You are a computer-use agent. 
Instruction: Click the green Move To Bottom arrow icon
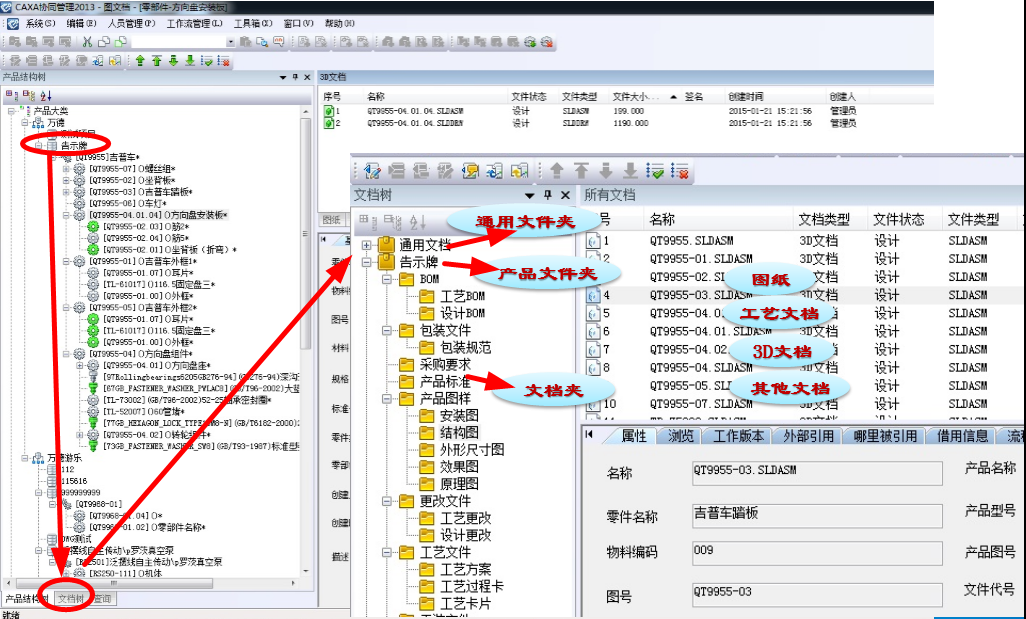pyautogui.click(x=190, y=61)
